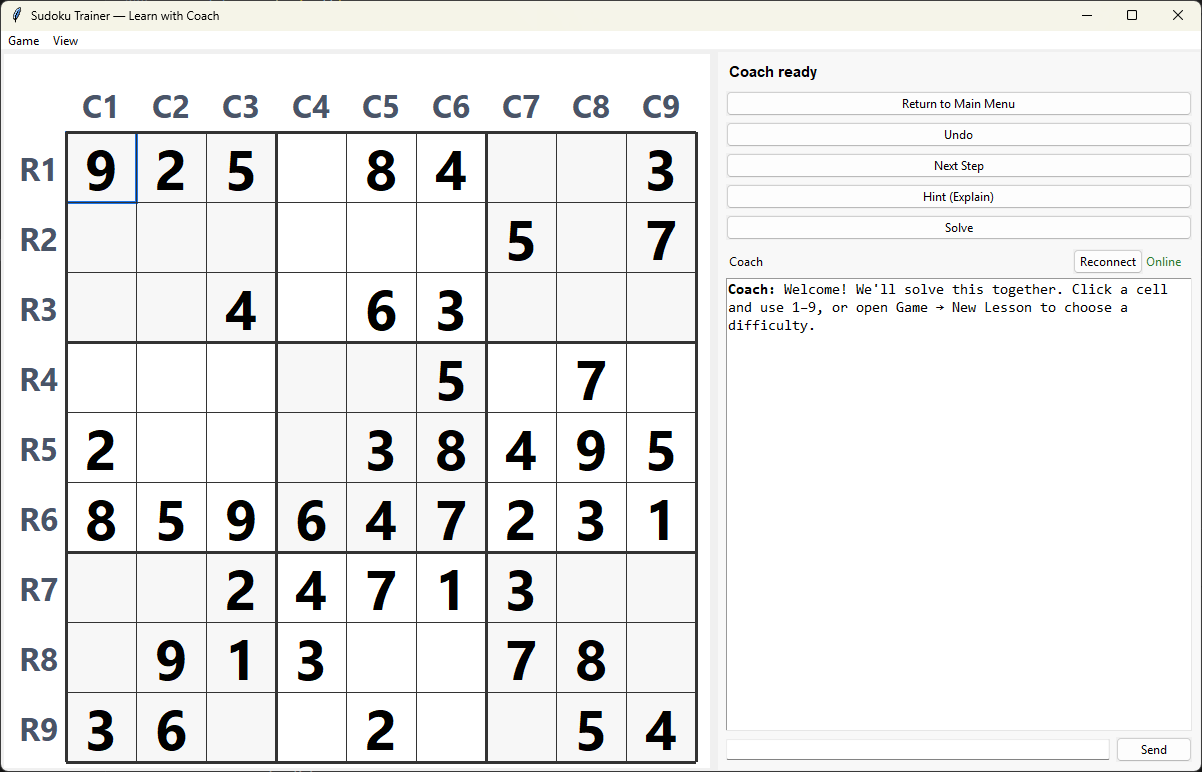The height and width of the screenshot is (772, 1202).
Task: Select the empty cell at R7 C8
Action: 591,589
